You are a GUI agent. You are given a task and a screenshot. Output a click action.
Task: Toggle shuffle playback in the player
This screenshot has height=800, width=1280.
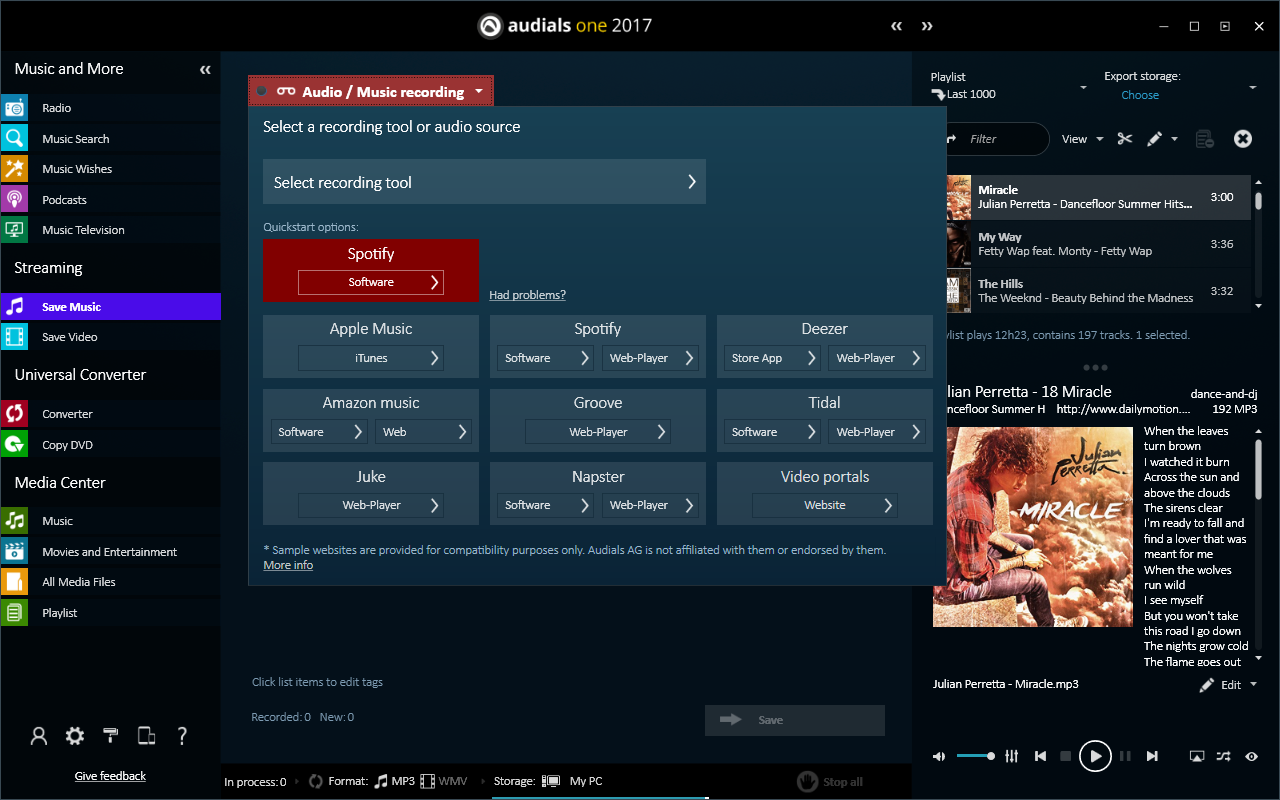pyautogui.click(x=1223, y=756)
